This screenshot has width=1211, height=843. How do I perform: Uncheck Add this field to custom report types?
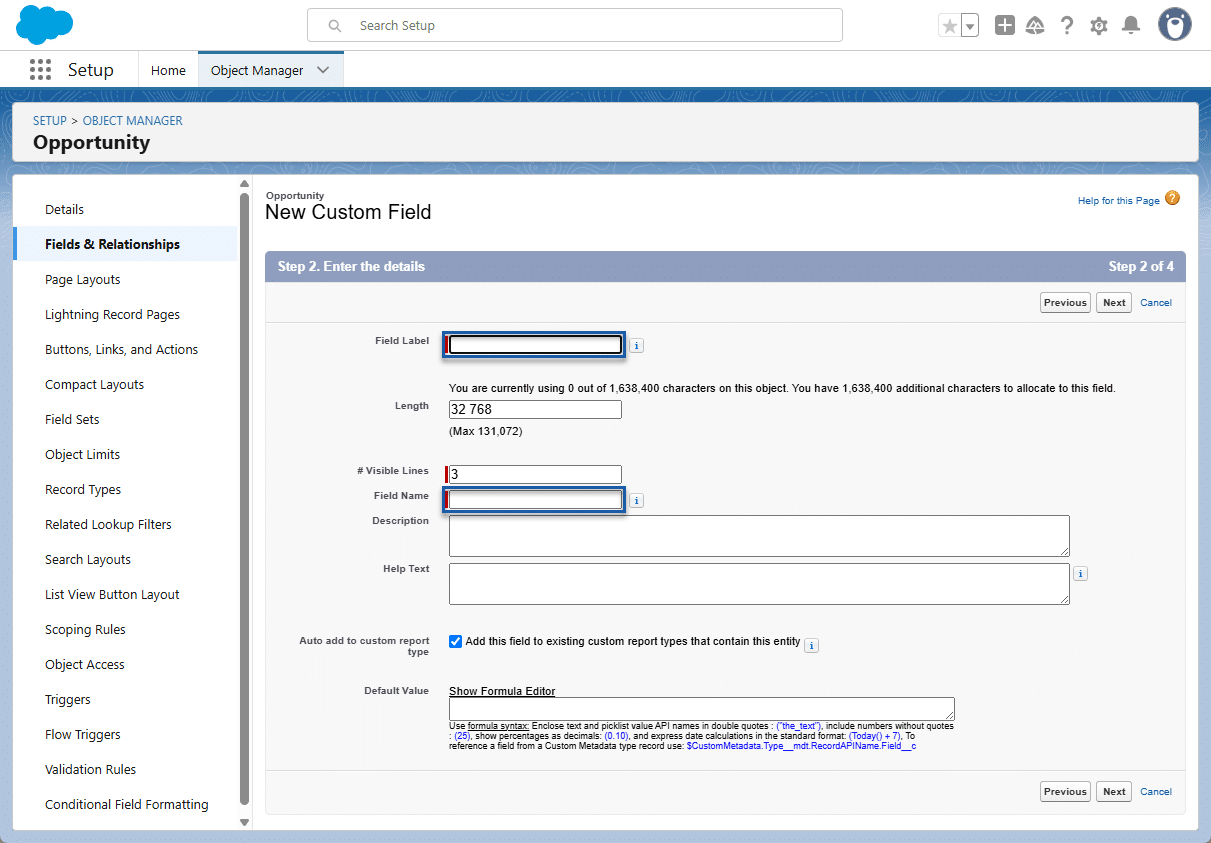[x=456, y=642]
